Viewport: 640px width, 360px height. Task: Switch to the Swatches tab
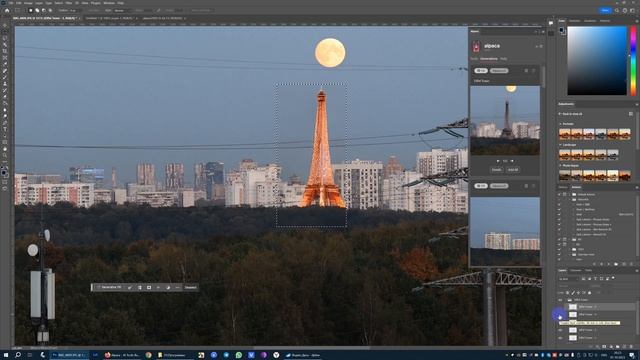[x=574, y=21]
